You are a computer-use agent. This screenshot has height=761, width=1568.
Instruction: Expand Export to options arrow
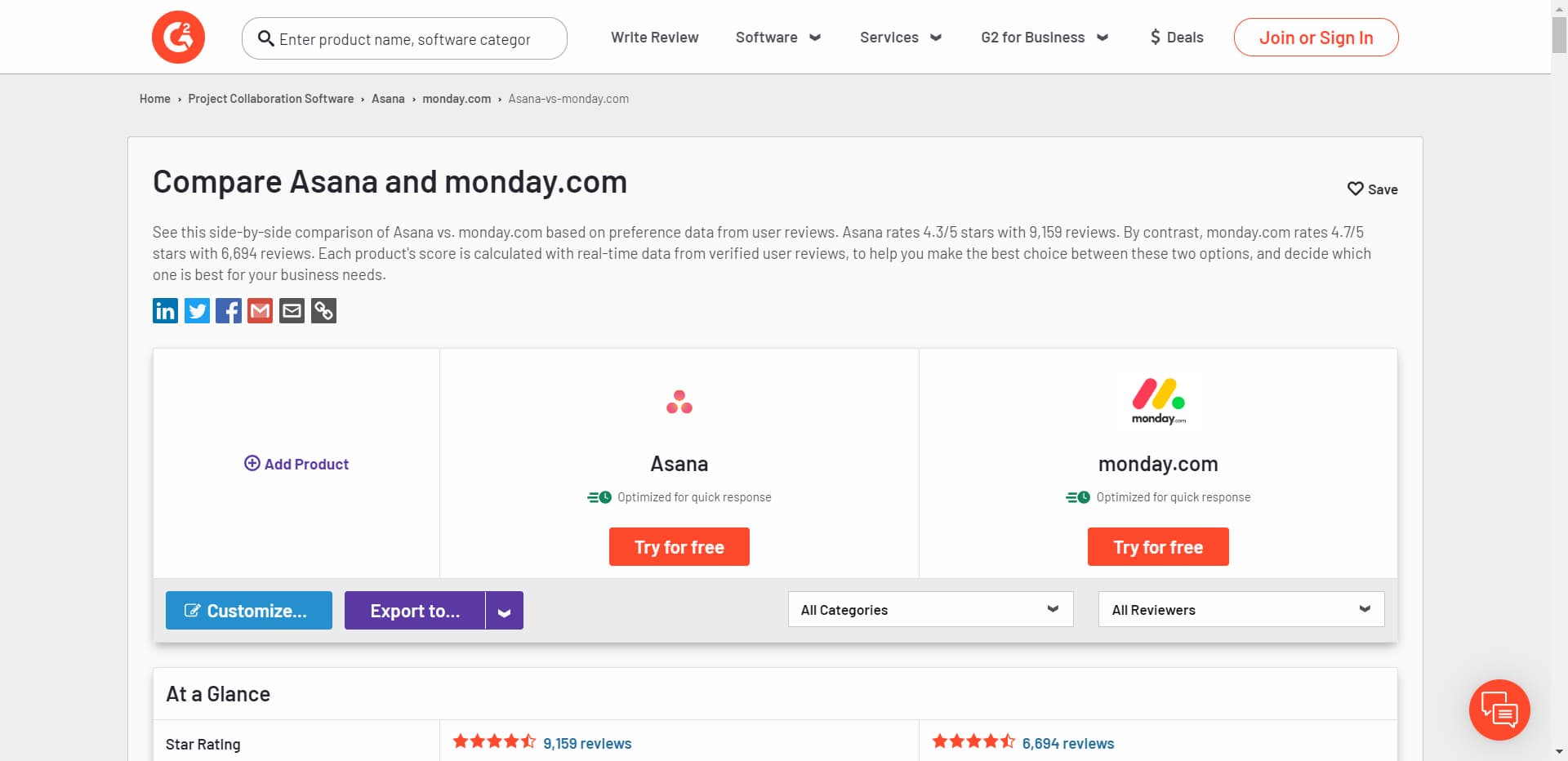coord(505,611)
